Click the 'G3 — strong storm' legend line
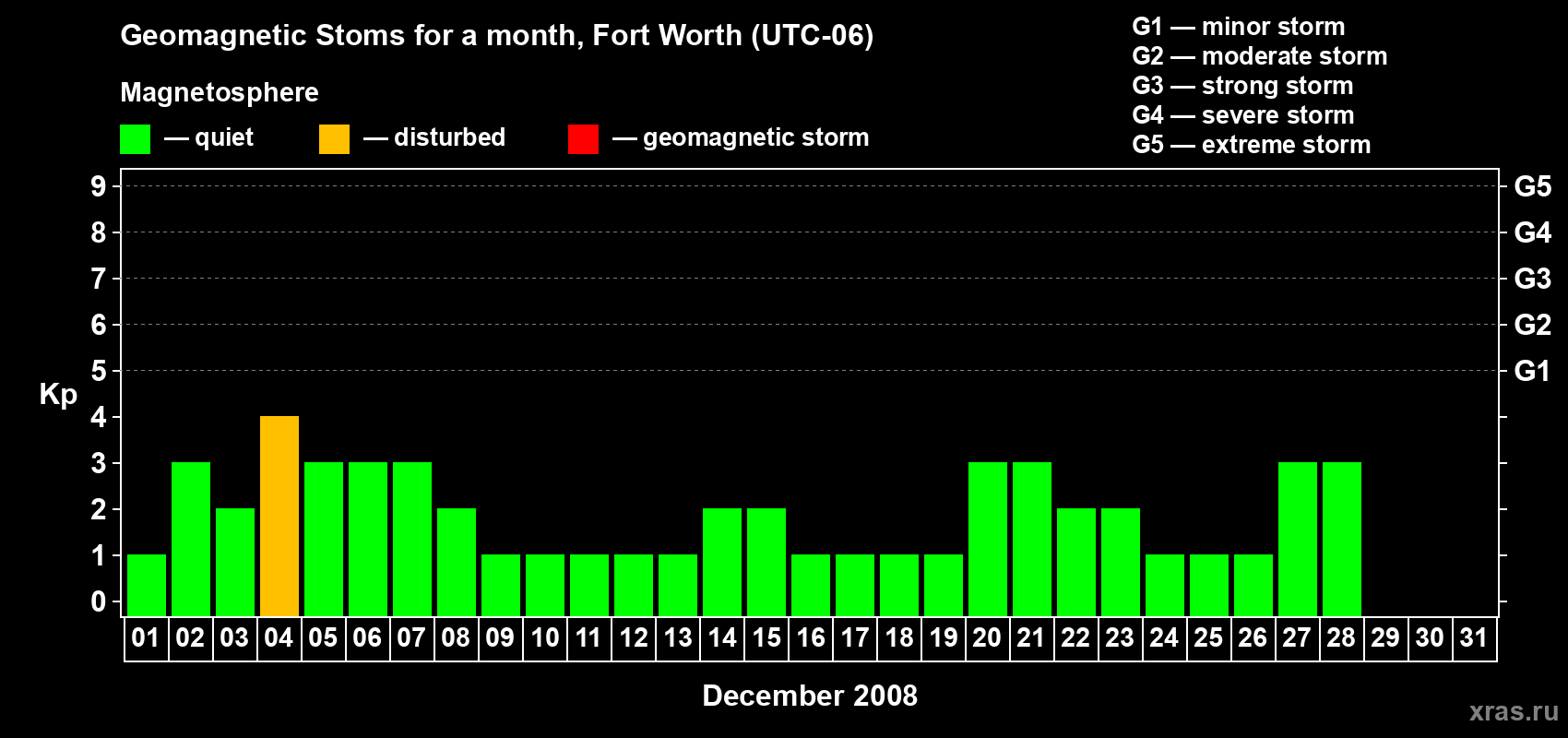This screenshot has width=1568, height=738. coord(1242,86)
